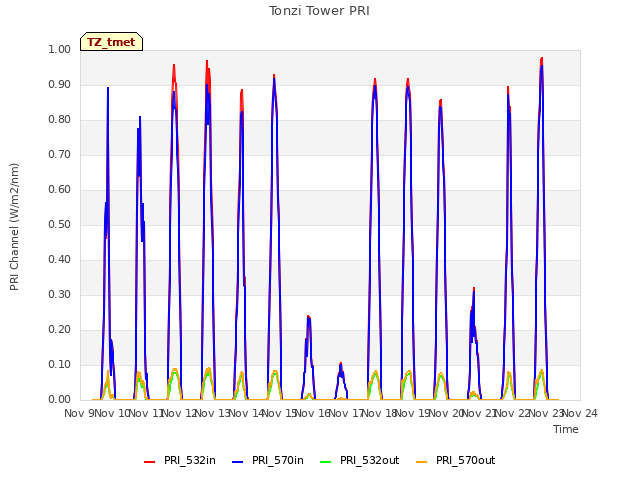The height and width of the screenshot is (480, 640).
Task: Click the tall blue spike near 0.90 on Nov 9
Action: click(x=108, y=89)
